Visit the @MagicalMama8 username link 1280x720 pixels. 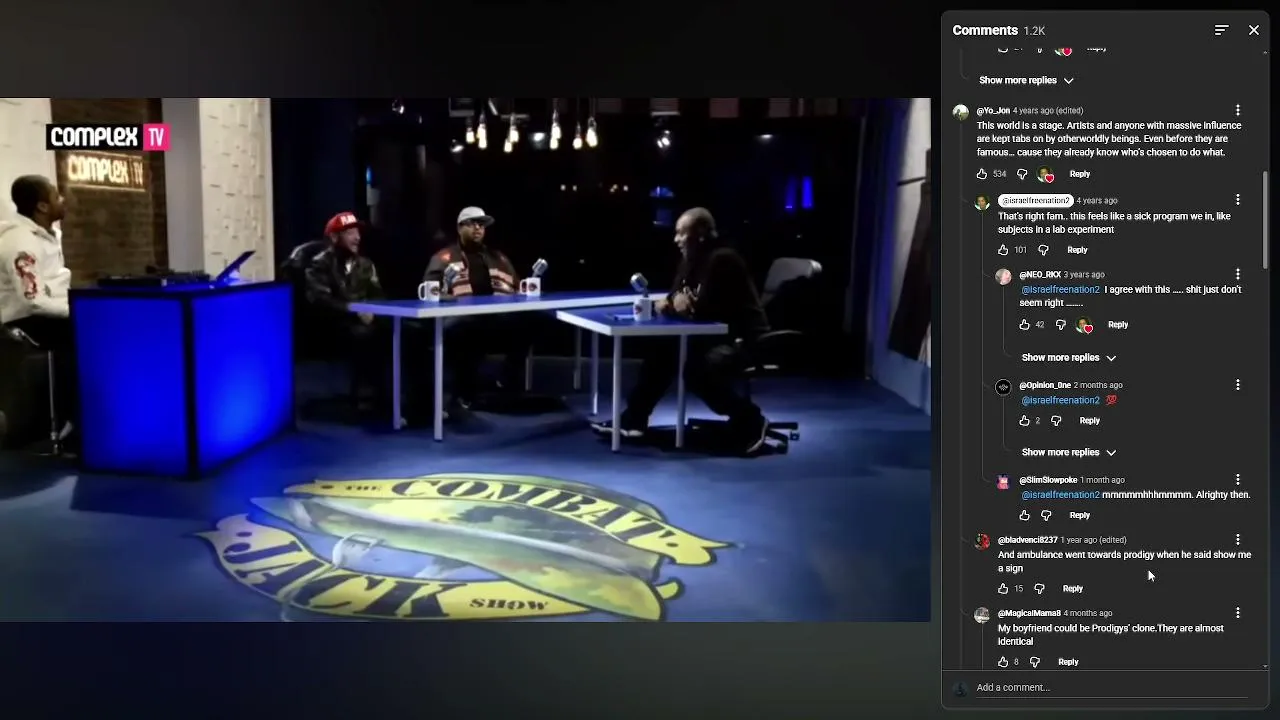click(x=1029, y=613)
